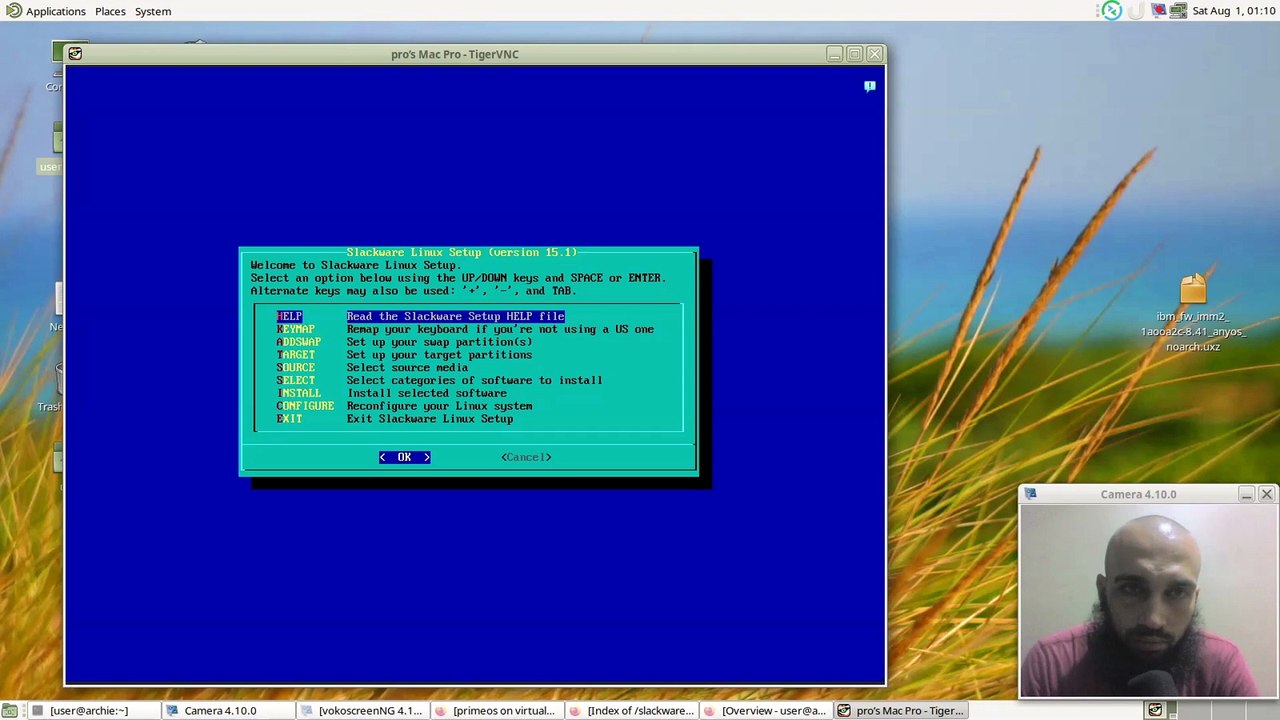1280x720 pixels.
Task: Switch to vokoscreenNG taskbar item
Action: [361, 711]
